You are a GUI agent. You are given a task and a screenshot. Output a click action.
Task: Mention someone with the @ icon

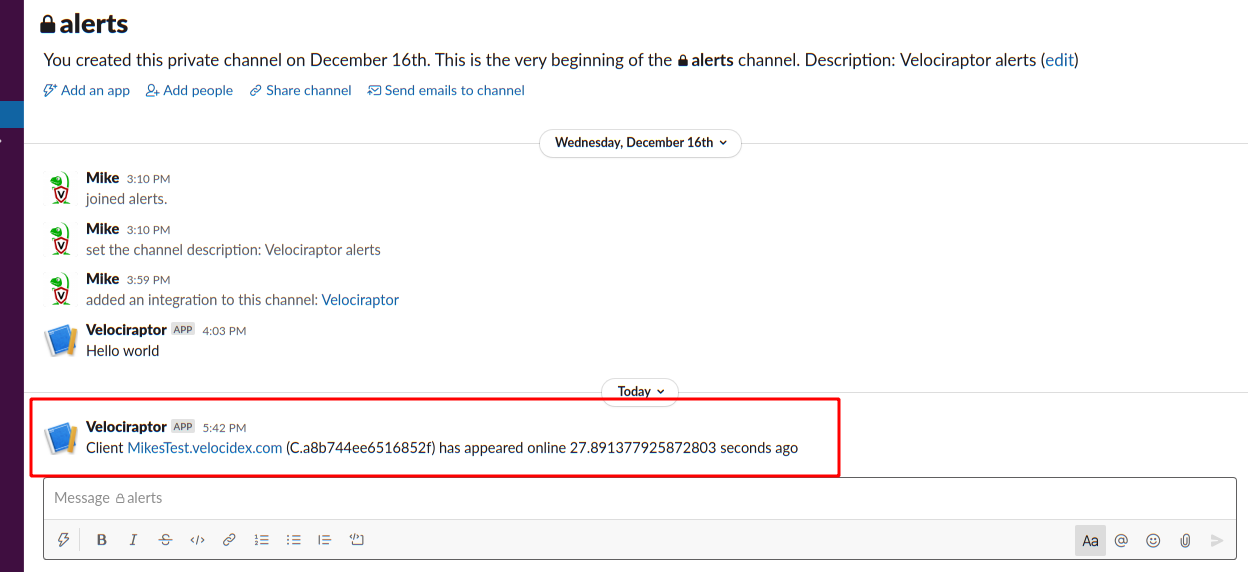pyautogui.click(x=1121, y=540)
